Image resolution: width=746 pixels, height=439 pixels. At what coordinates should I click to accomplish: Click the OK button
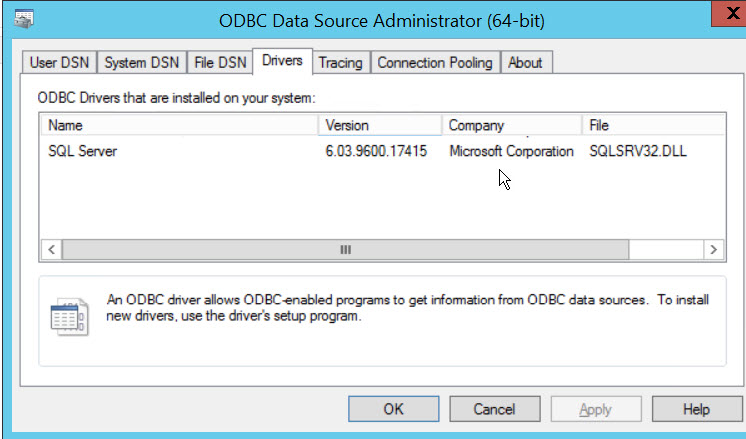tap(393, 409)
